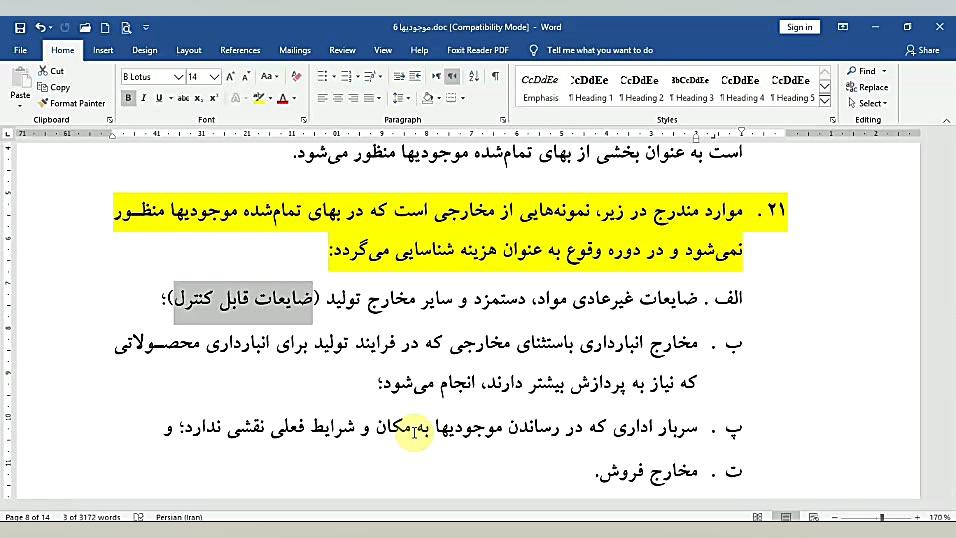
Task: Click the Tell me what you want search box
Action: [x=599, y=50]
